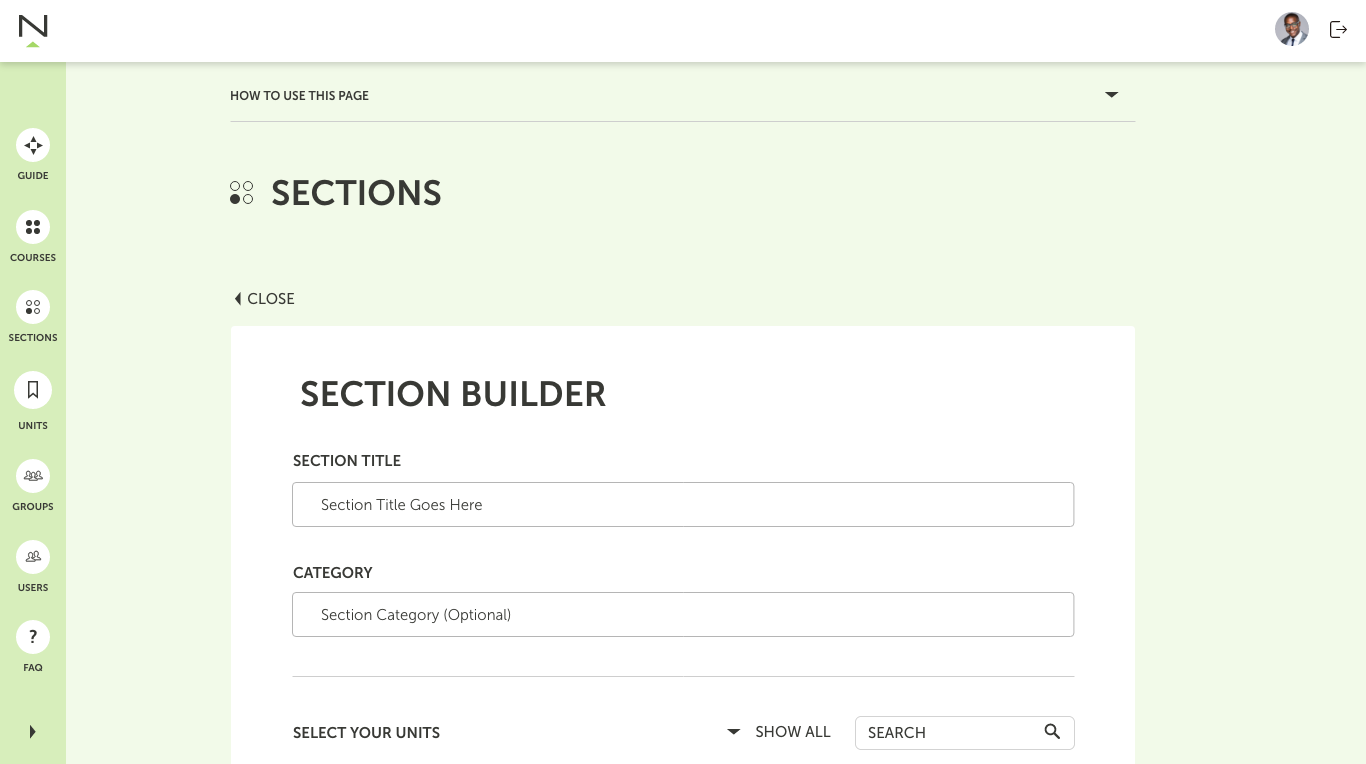This screenshot has width=1366, height=764.
Task: Open Units bookmark icon in sidebar
Action: click(x=33, y=389)
